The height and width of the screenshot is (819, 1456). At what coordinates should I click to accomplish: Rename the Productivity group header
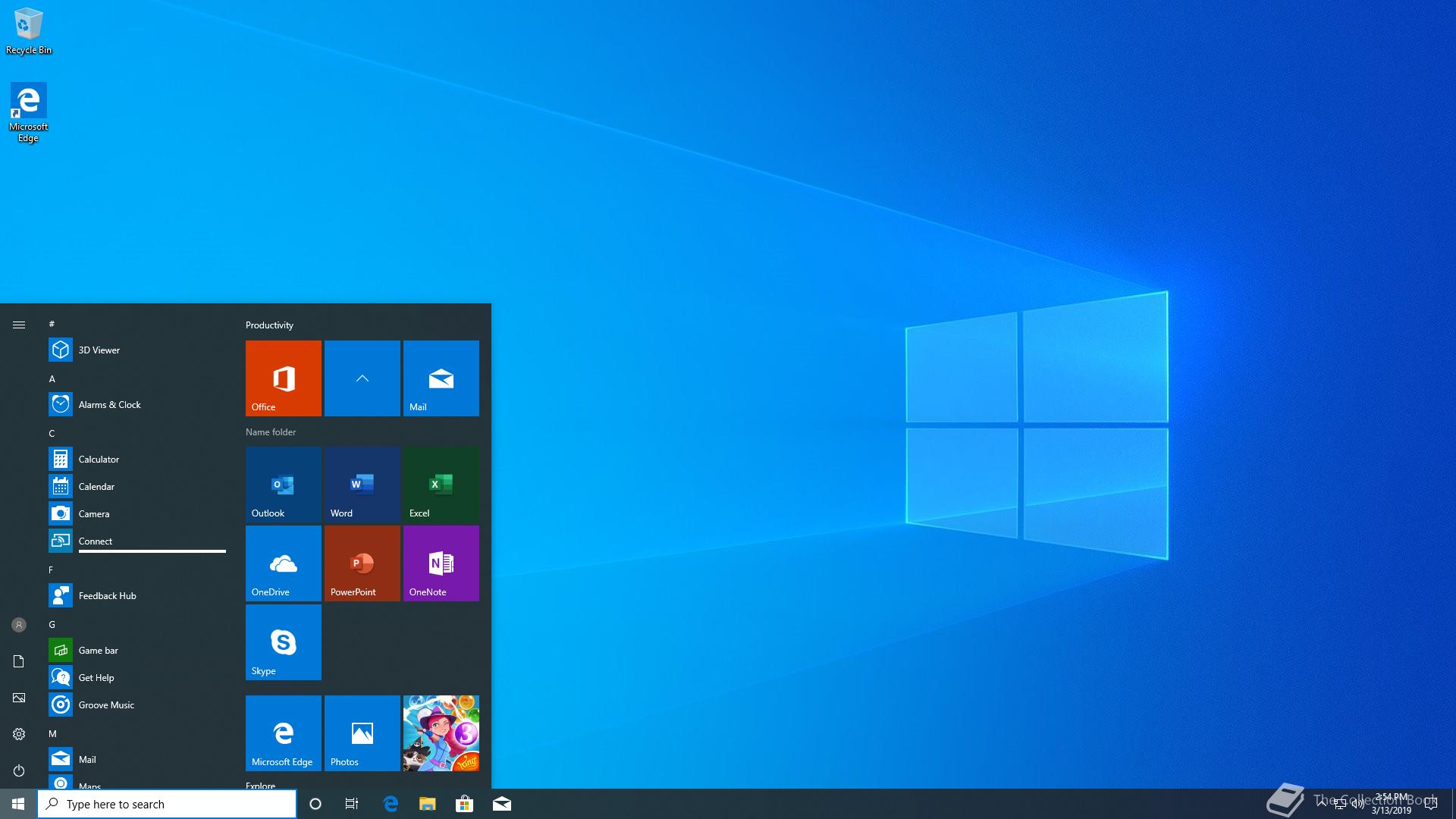269,325
